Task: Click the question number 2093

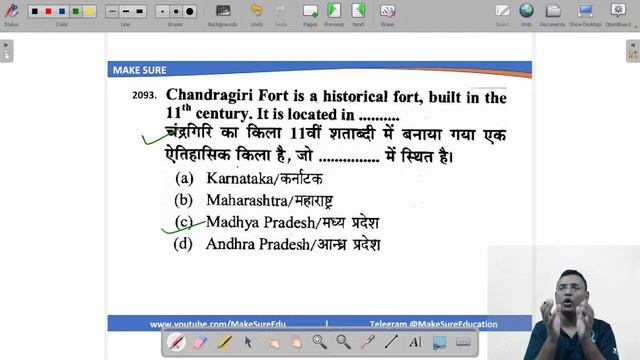Action: 144,95
